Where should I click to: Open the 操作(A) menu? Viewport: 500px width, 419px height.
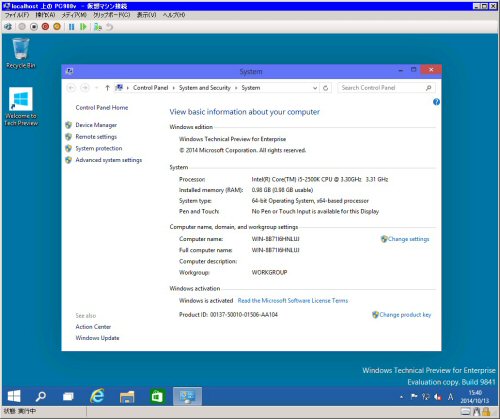(x=45, y=15)
